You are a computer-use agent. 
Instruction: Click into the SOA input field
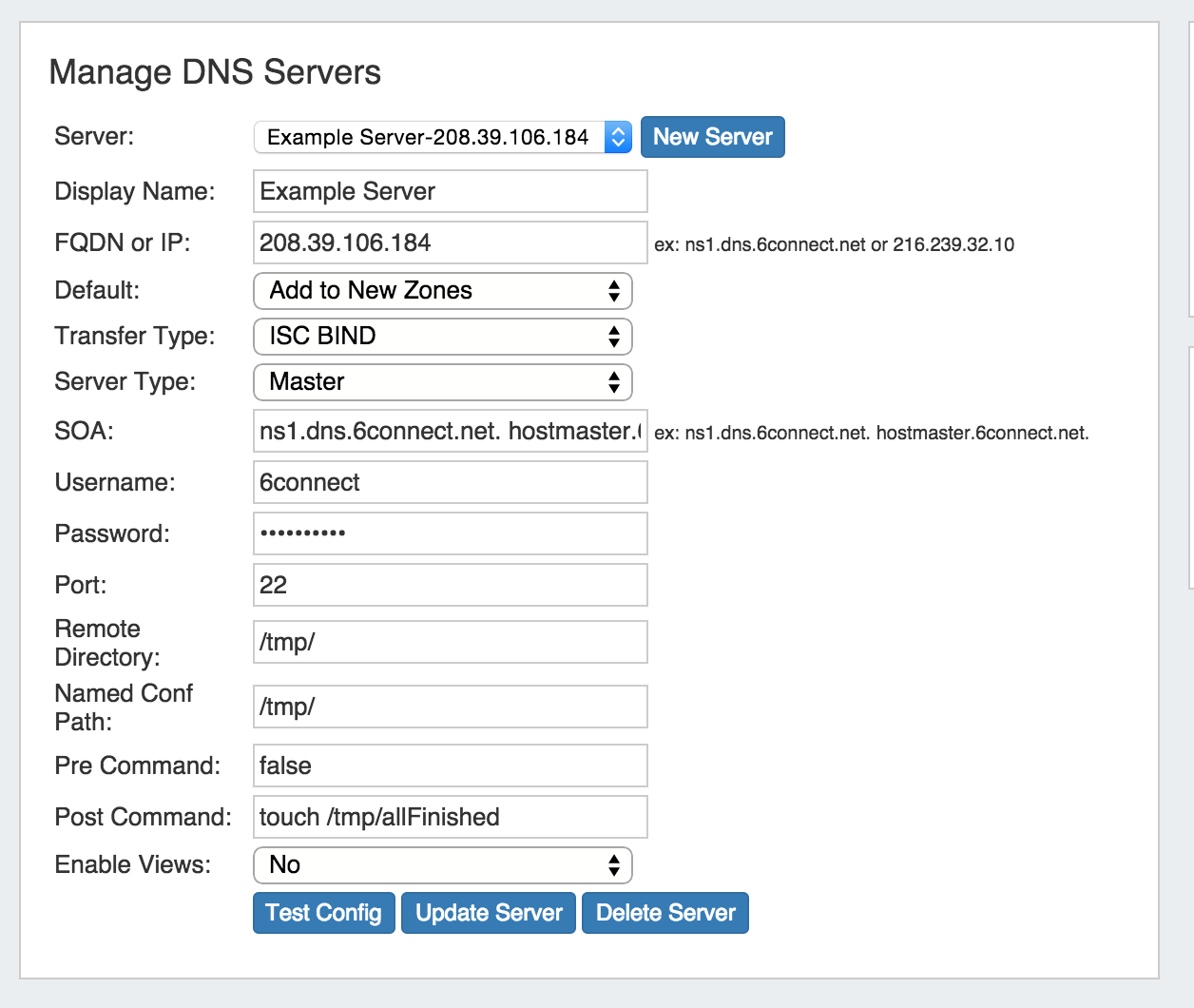[x=450, y=431]
